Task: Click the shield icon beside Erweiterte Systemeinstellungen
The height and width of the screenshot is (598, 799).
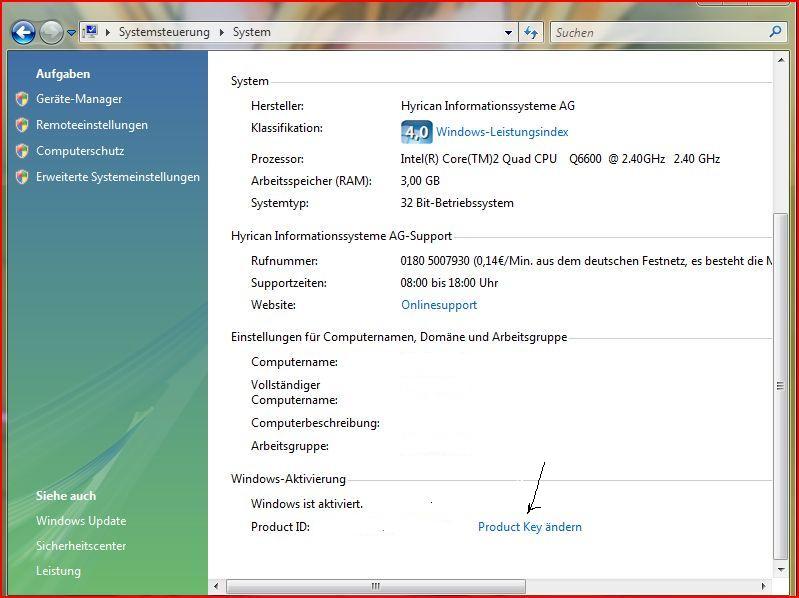Action: click(22, 177)
